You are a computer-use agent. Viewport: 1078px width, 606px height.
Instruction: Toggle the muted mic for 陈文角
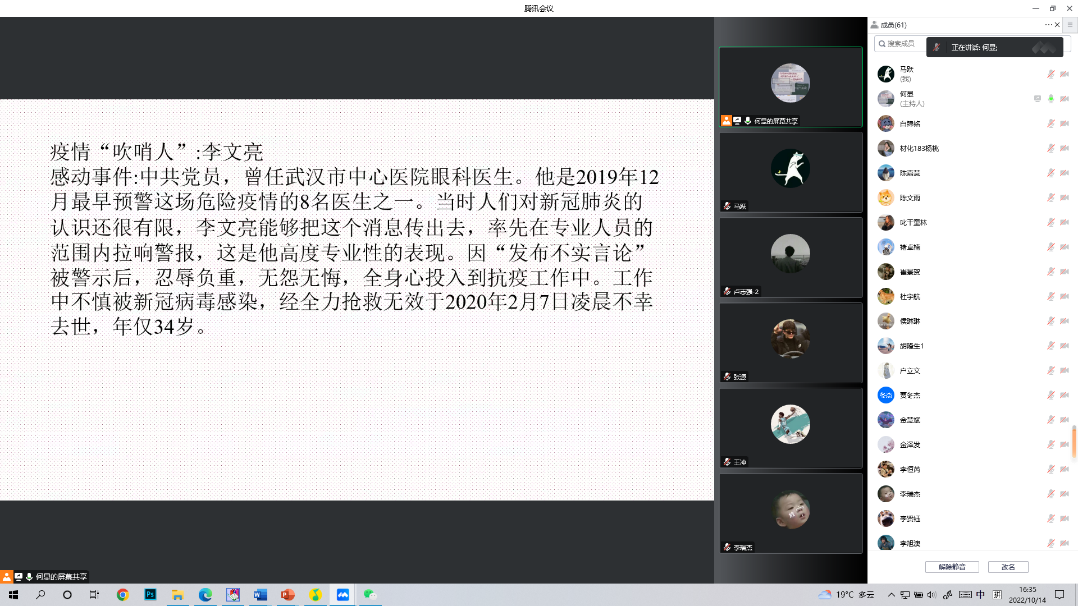tap(1050, 197)
